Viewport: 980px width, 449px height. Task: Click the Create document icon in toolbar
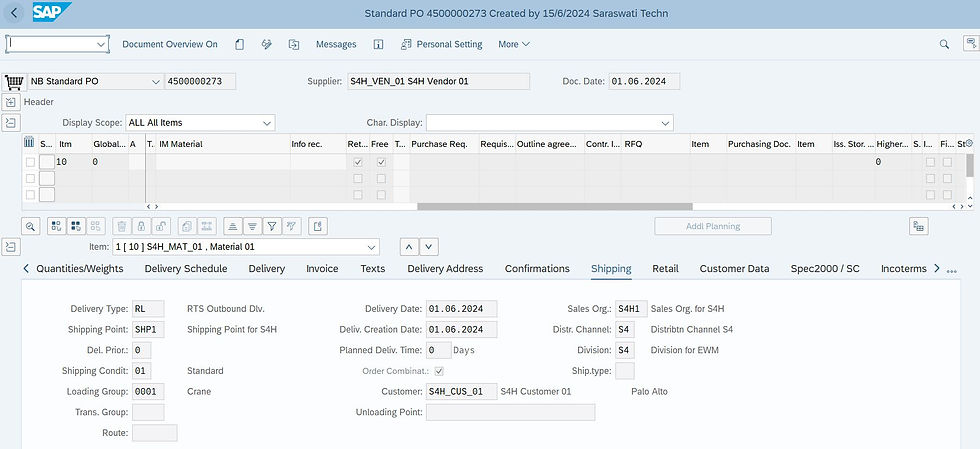pyautogui.click(x=239, y=44)
